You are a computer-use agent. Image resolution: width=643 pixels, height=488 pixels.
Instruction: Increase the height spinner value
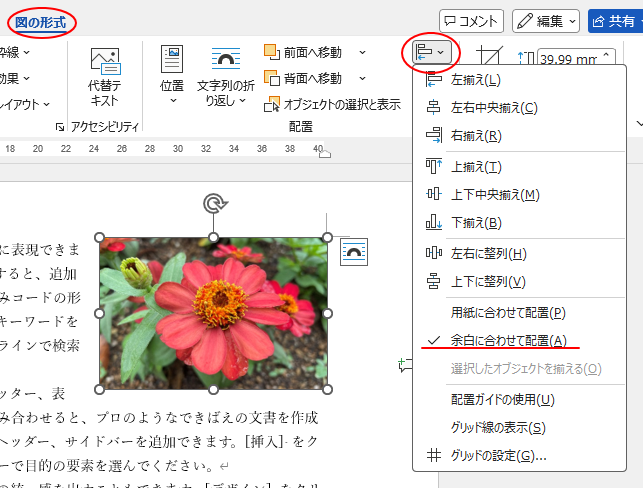607,54
